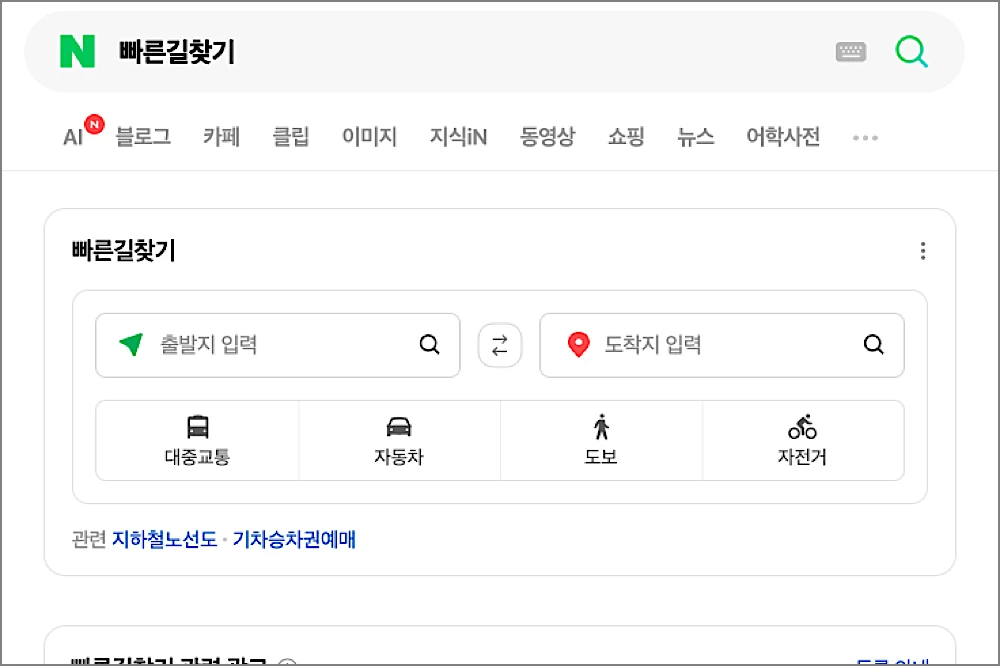Screen dimensions: 1000x666
Task: Click the search icon in 도착지 field
Action: tap(874, 344)
